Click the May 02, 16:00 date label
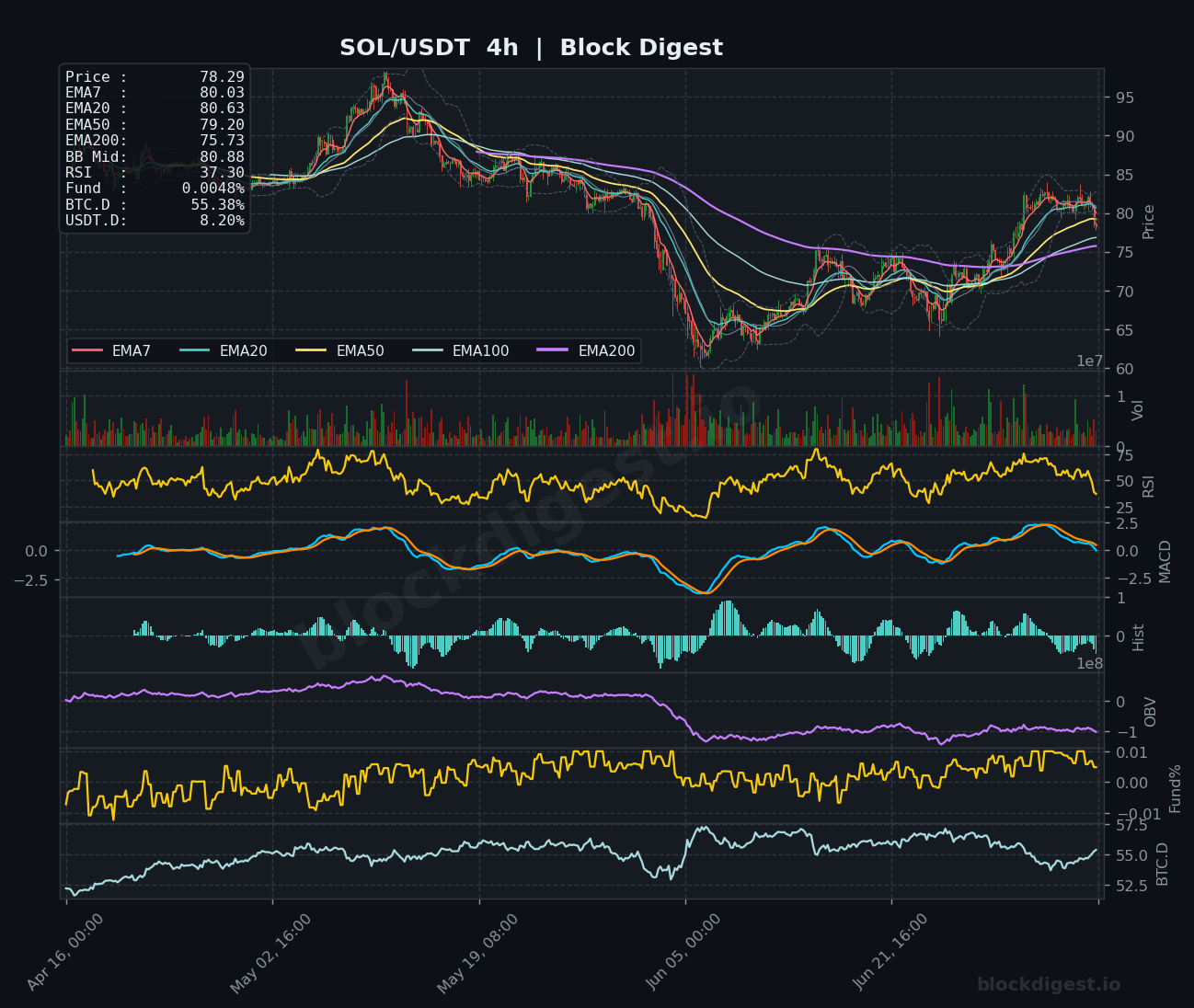This screenshot has height=1008, width=1194. pyautogui.click(x=271, y=952)
